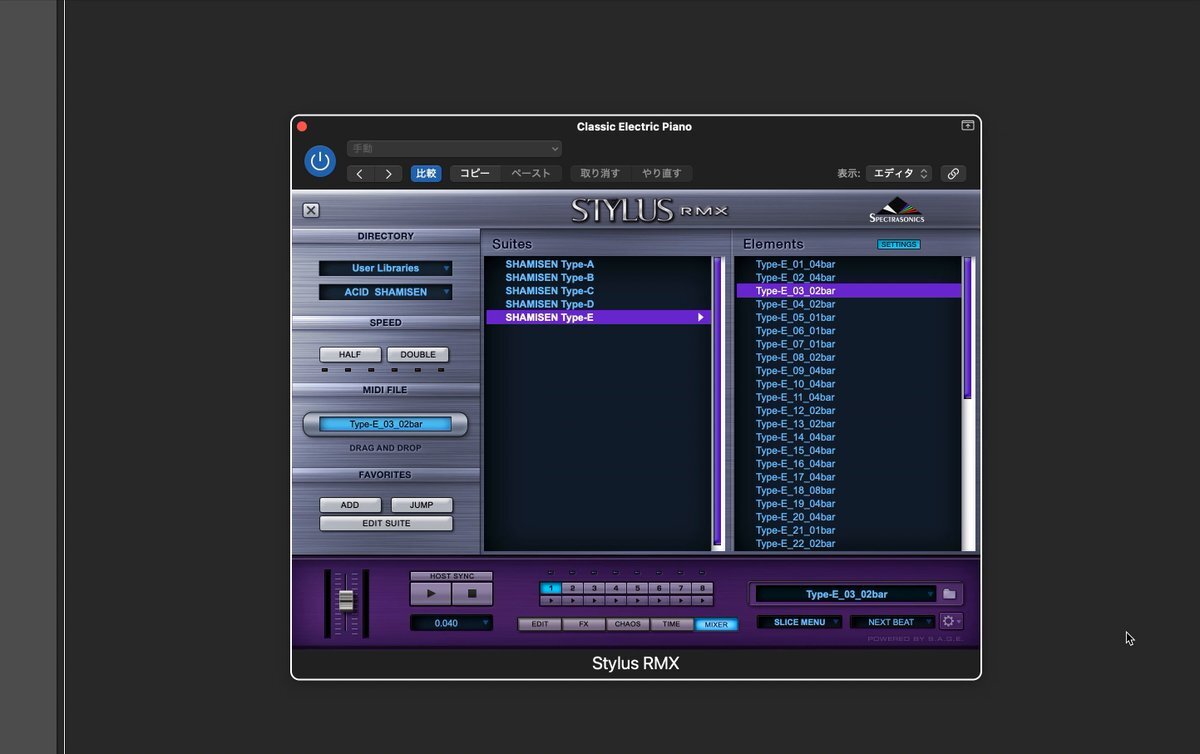Select part 1
This screenshot has width=1200, height=754.
550,589
